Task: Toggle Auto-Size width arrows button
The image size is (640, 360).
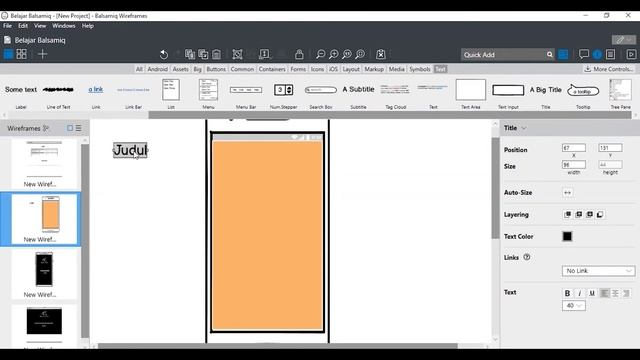Action: coord(567,193)
